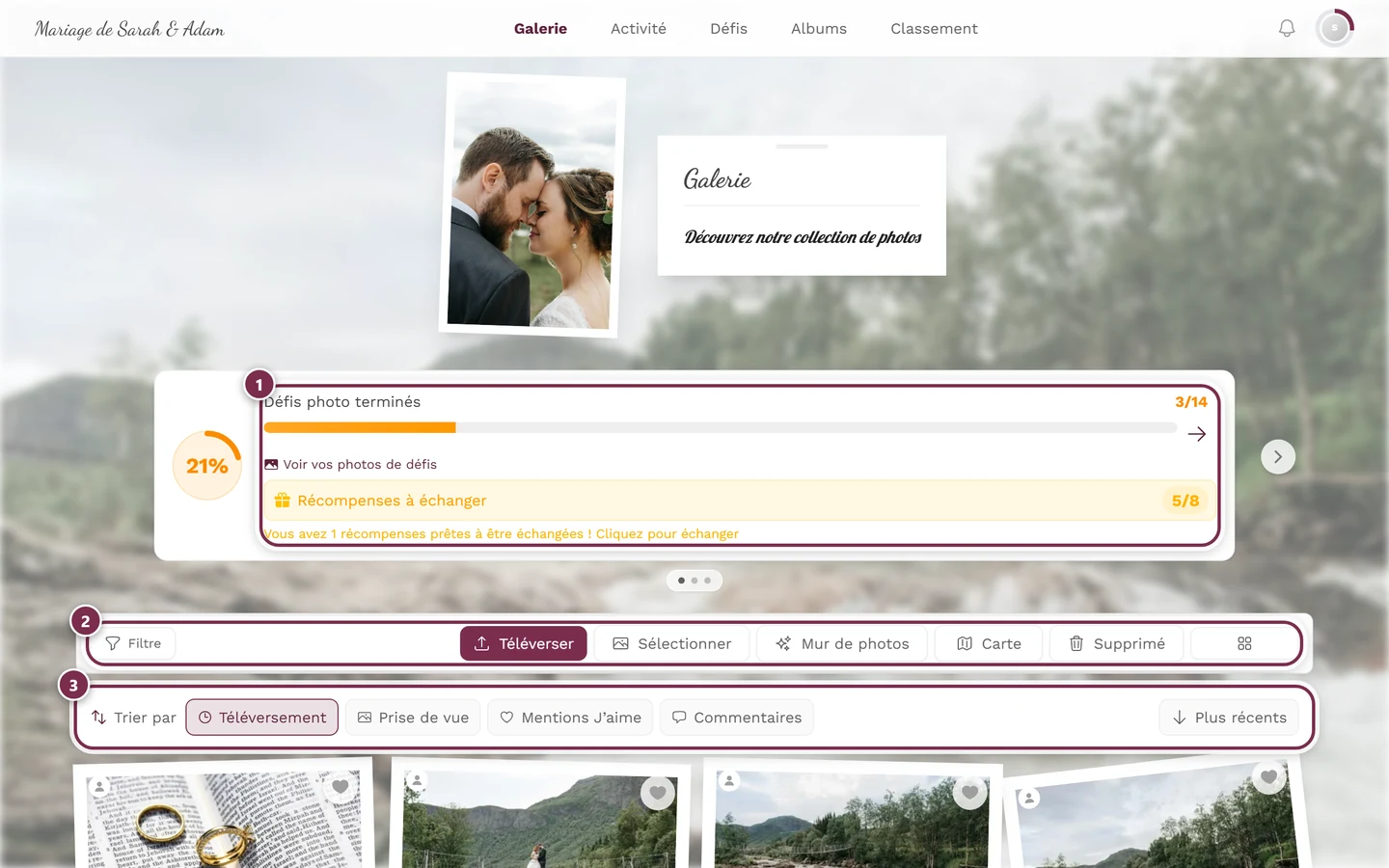Open the Carte map view
Screen dimensions: 1389x868
point(989,643)
